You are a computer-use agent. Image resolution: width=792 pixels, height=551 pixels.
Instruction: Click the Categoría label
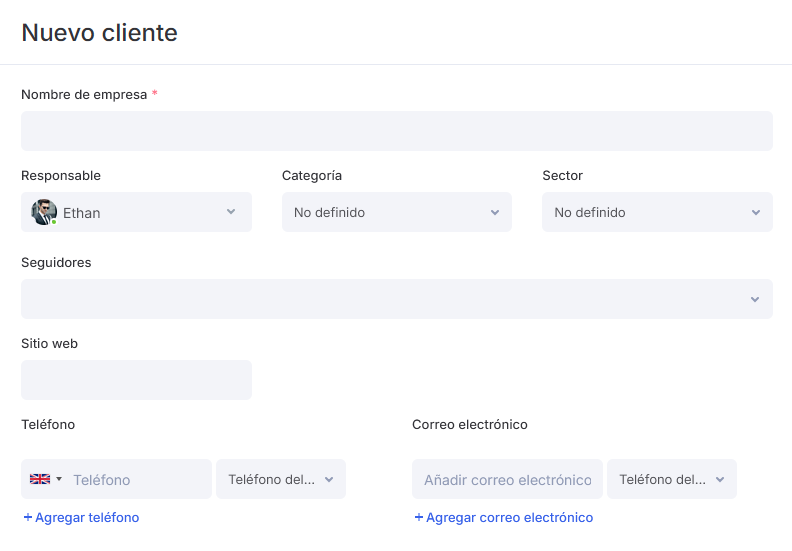(312, 175)
